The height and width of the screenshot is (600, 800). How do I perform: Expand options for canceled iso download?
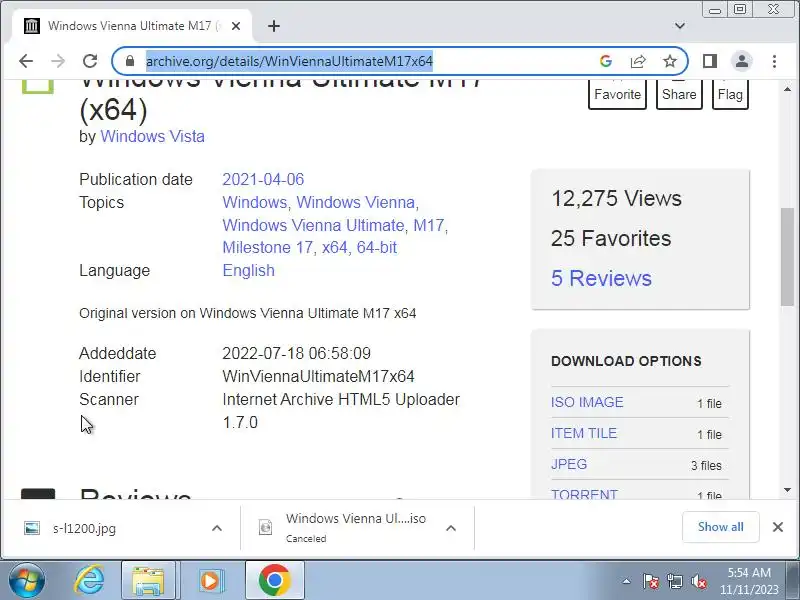pyautogui.click(x=451, y=528)
